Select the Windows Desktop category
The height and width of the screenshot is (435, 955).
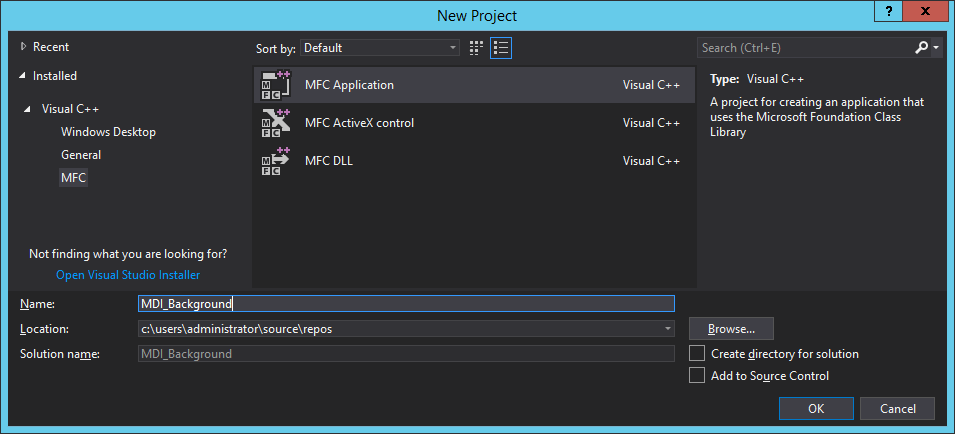click(108, 132)
